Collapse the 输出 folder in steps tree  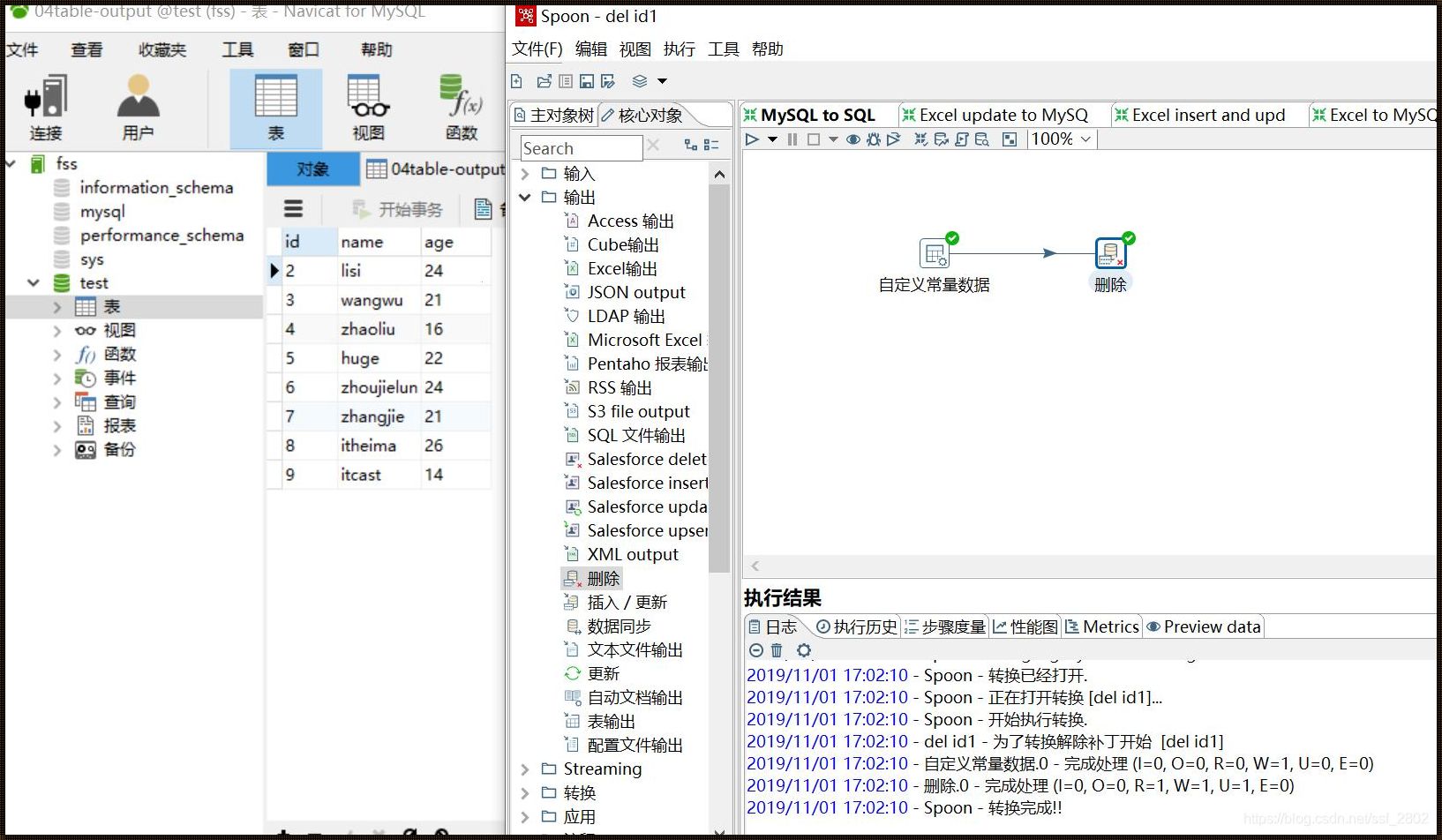pos(525,198)
